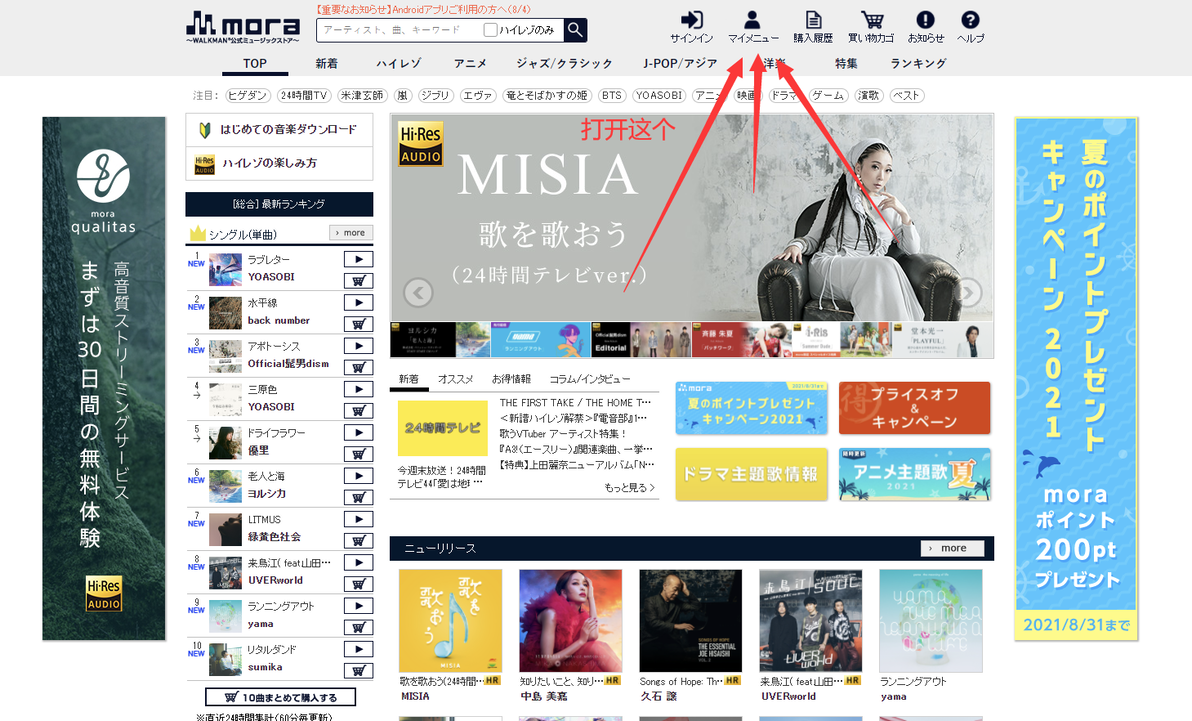Add ドライフラワー to cart
The height and width of the screenshot is (721, 1192).
point(358,454)
